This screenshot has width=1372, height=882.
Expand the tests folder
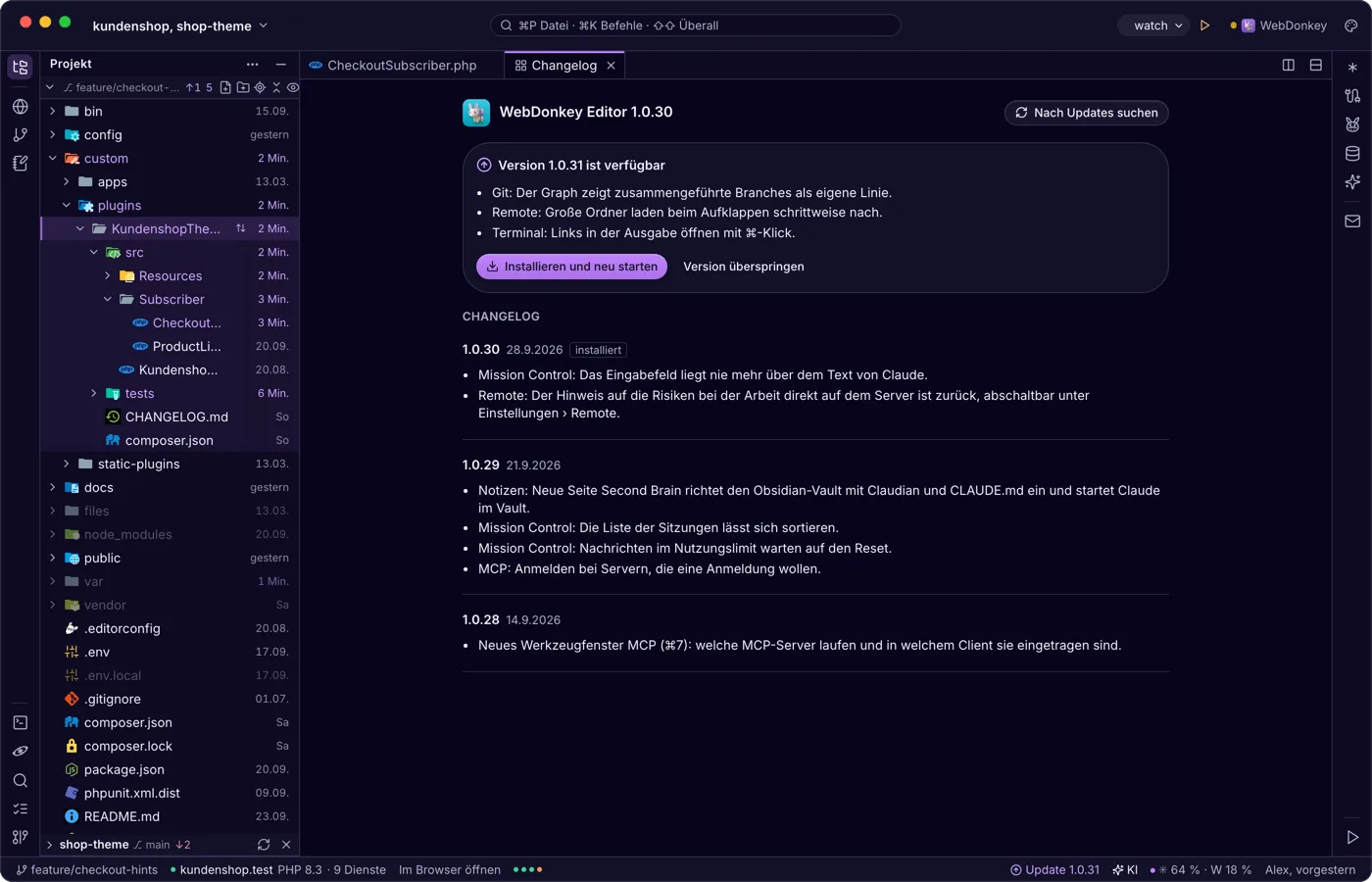point(93,393)
